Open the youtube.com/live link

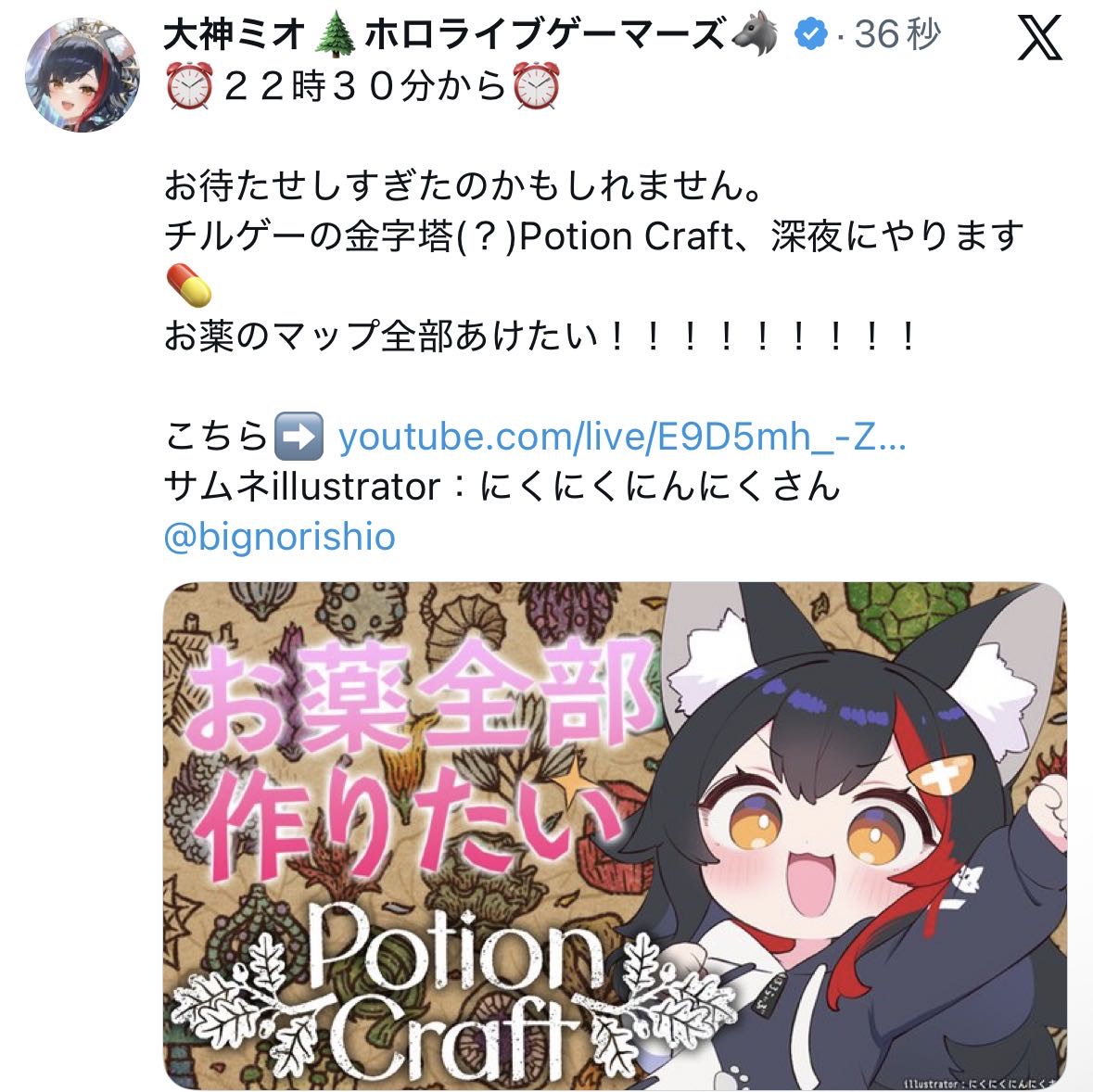pos(622,437)
